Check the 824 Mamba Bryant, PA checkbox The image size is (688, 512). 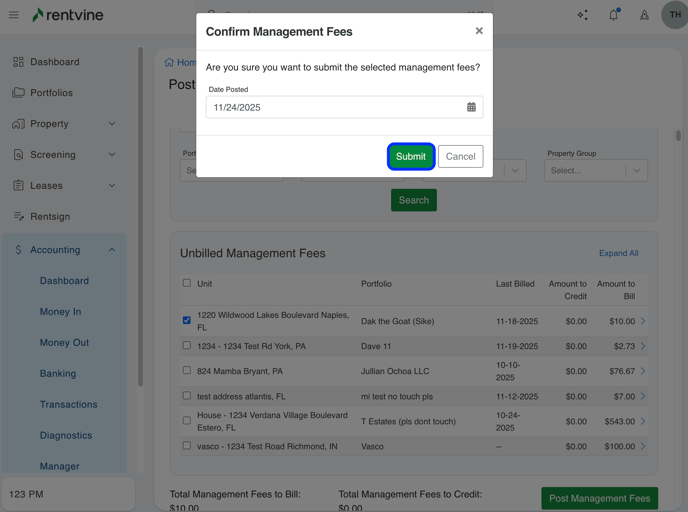click(x=187, y=370)
